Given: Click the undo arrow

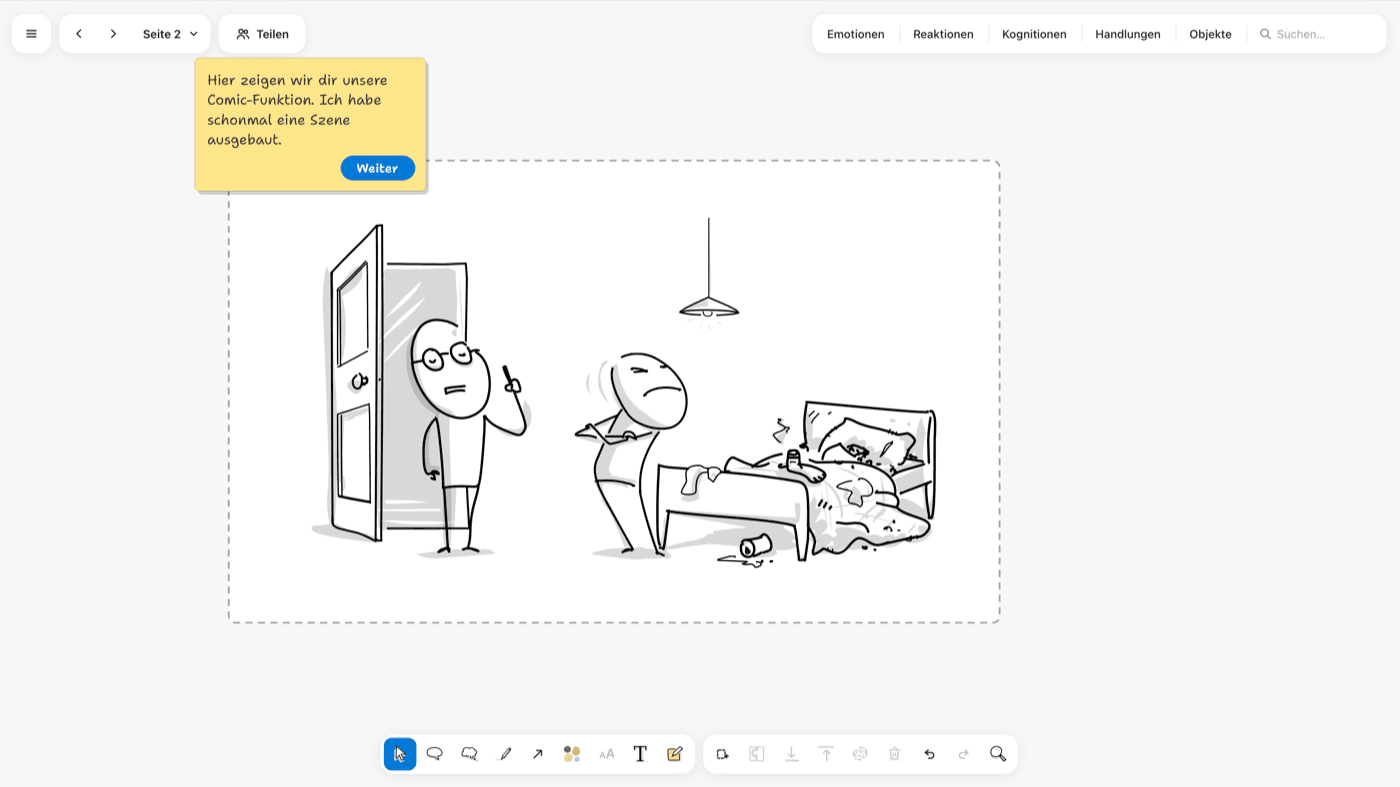Looking at the screenshot, I should [x=929, y=754].
